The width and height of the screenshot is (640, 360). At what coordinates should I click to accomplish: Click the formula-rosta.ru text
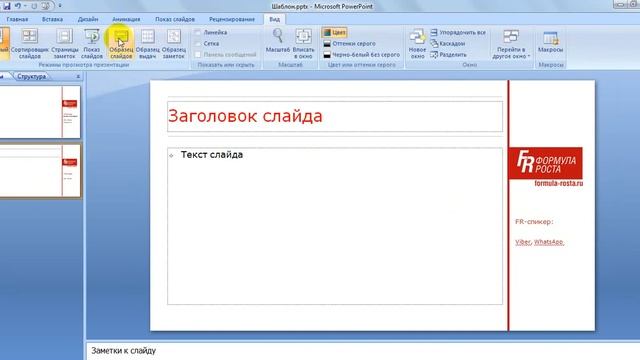click(x=558, y=184)
